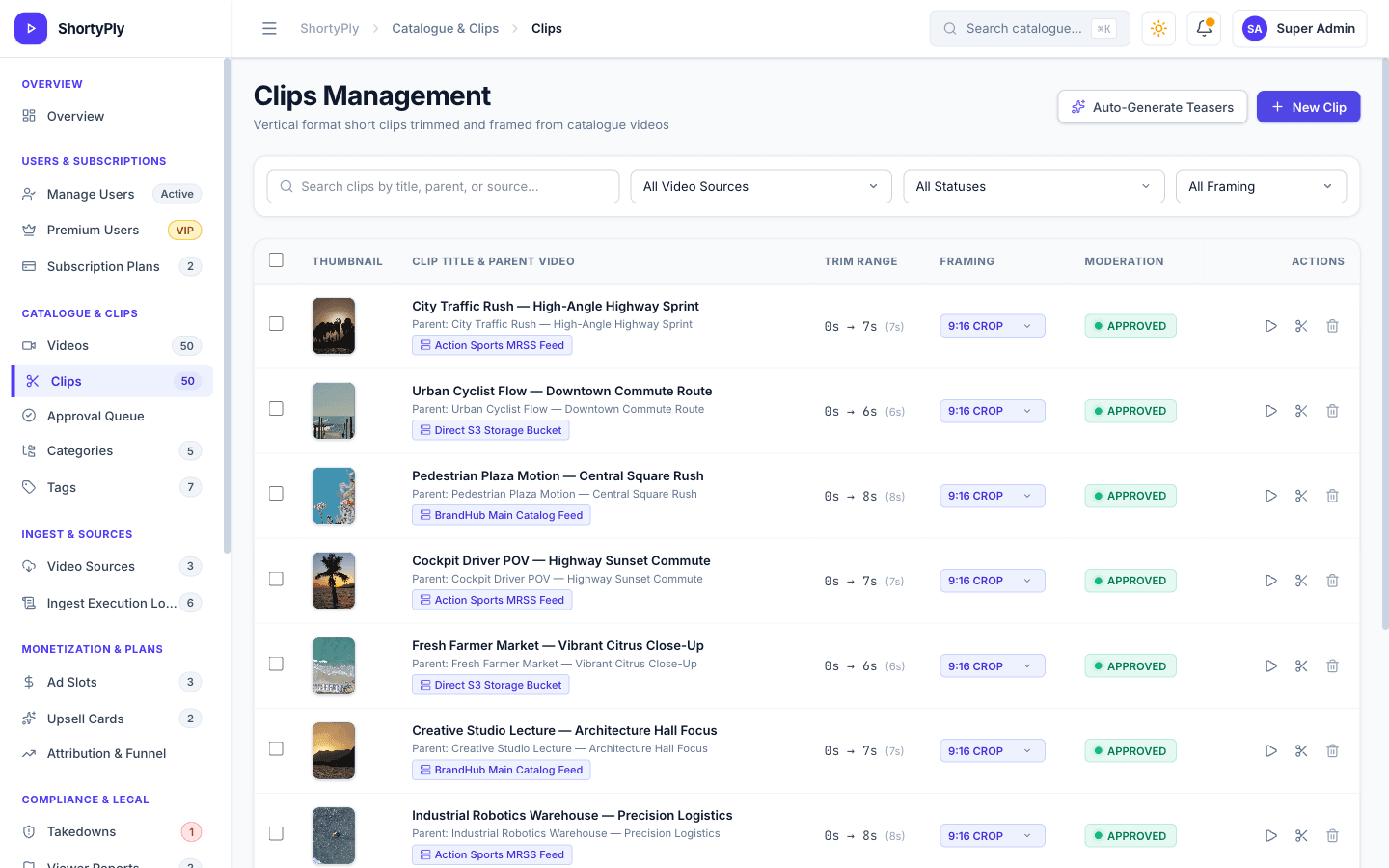1389x868 pixels.
Task: Check the City Traffic Rush row checkbox
Action: 276,324
